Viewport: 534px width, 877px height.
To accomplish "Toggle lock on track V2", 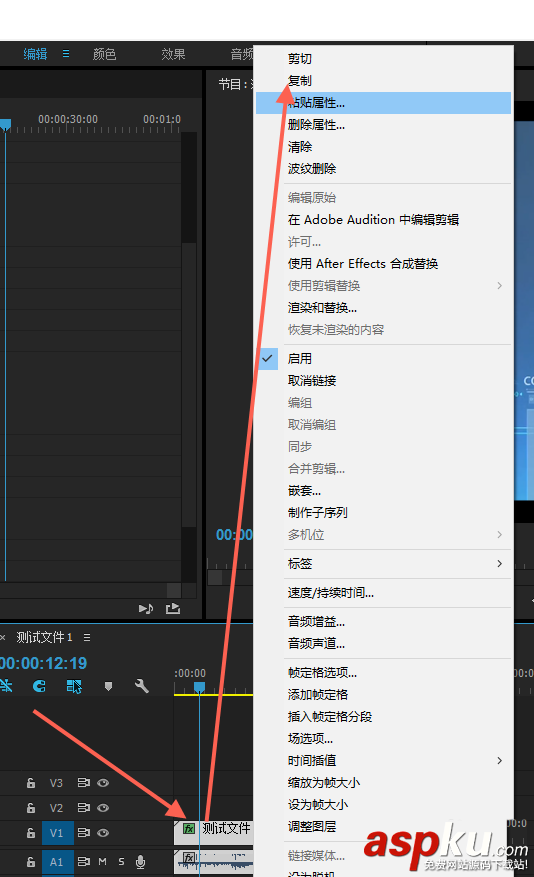I will pos(31,808).
